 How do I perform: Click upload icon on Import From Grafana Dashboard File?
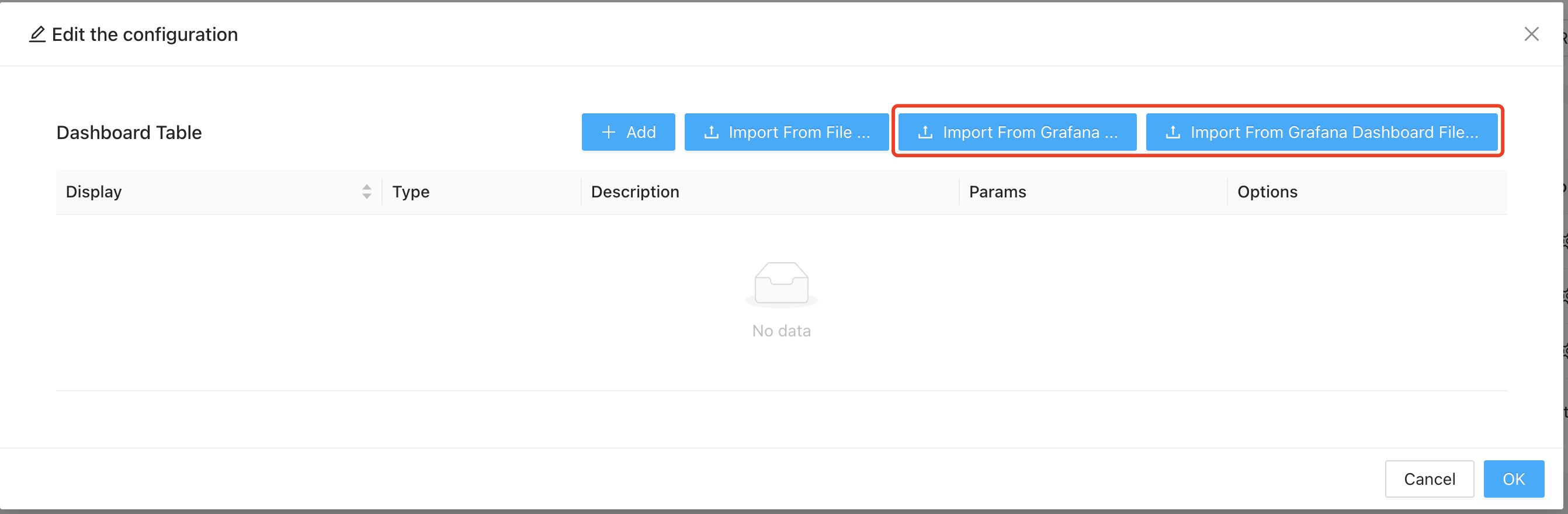pyautogui.click(x=1172, y=132)
